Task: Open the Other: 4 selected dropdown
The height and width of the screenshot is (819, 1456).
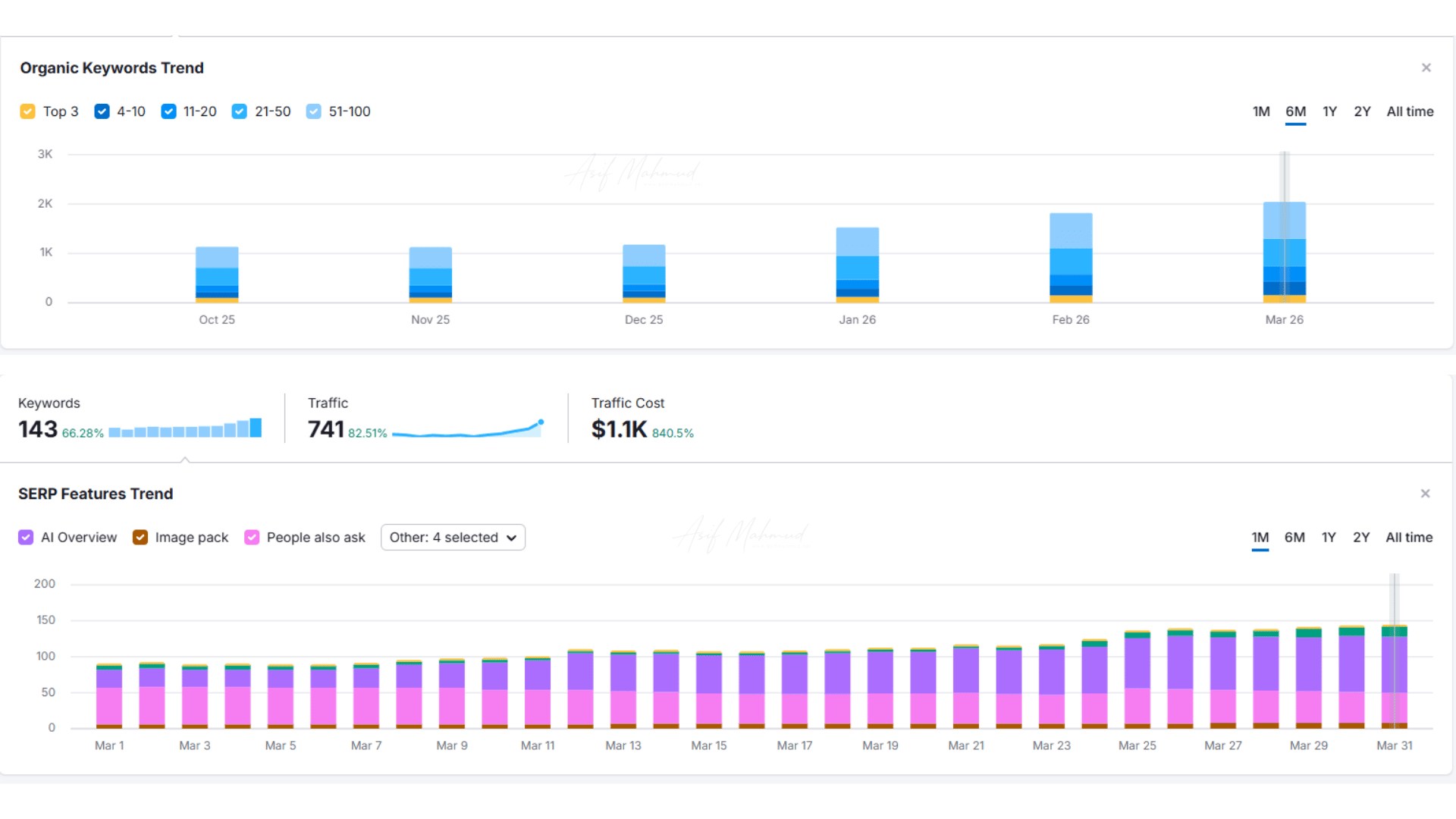Action: tap(453, 538)
